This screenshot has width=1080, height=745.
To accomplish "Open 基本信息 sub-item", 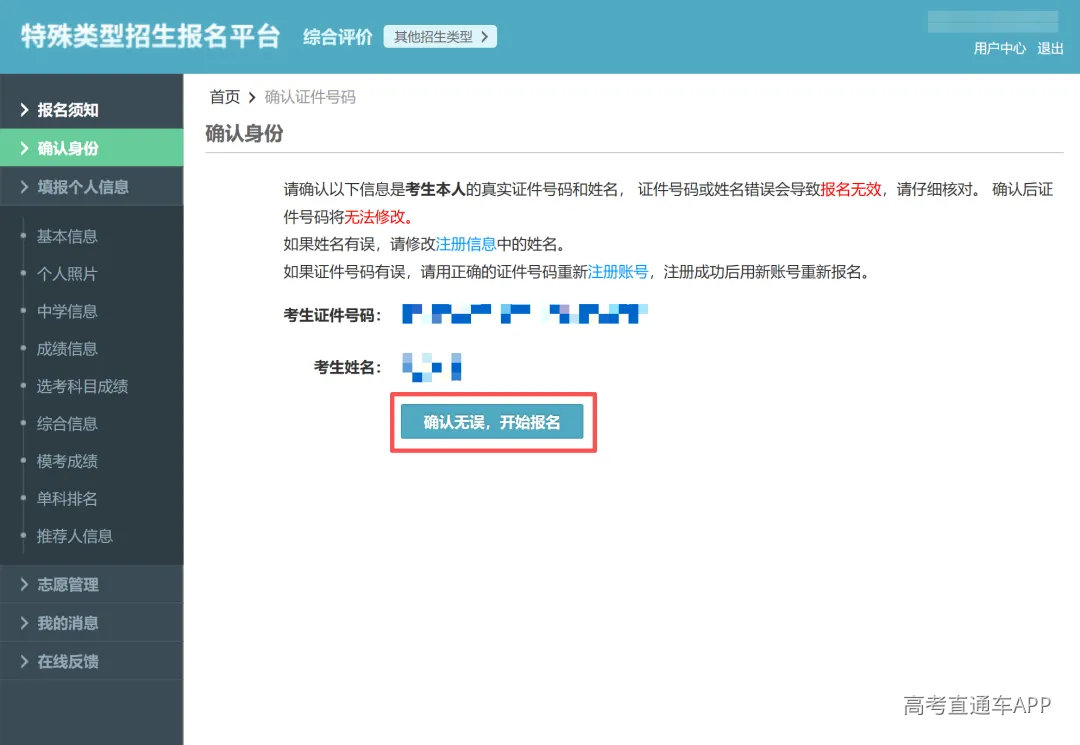I will 67,236.
